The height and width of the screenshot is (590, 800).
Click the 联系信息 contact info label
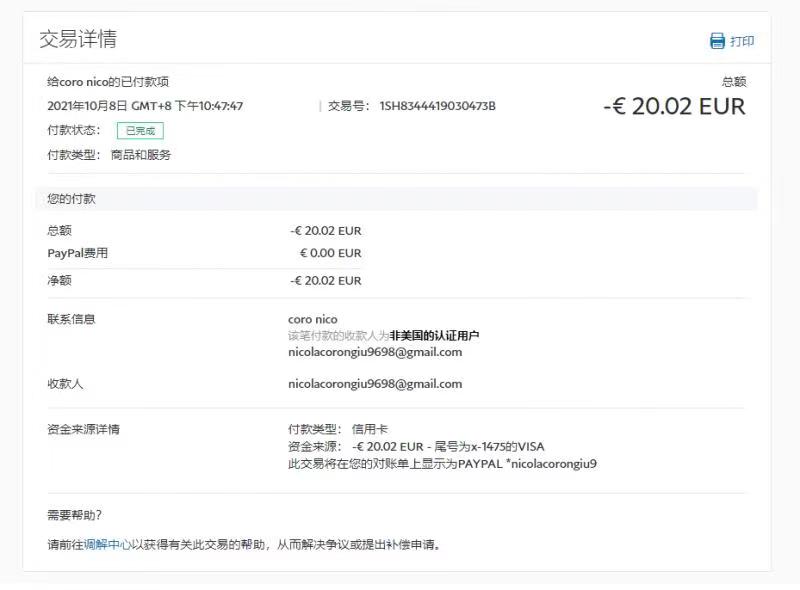[x=71, y=319]
